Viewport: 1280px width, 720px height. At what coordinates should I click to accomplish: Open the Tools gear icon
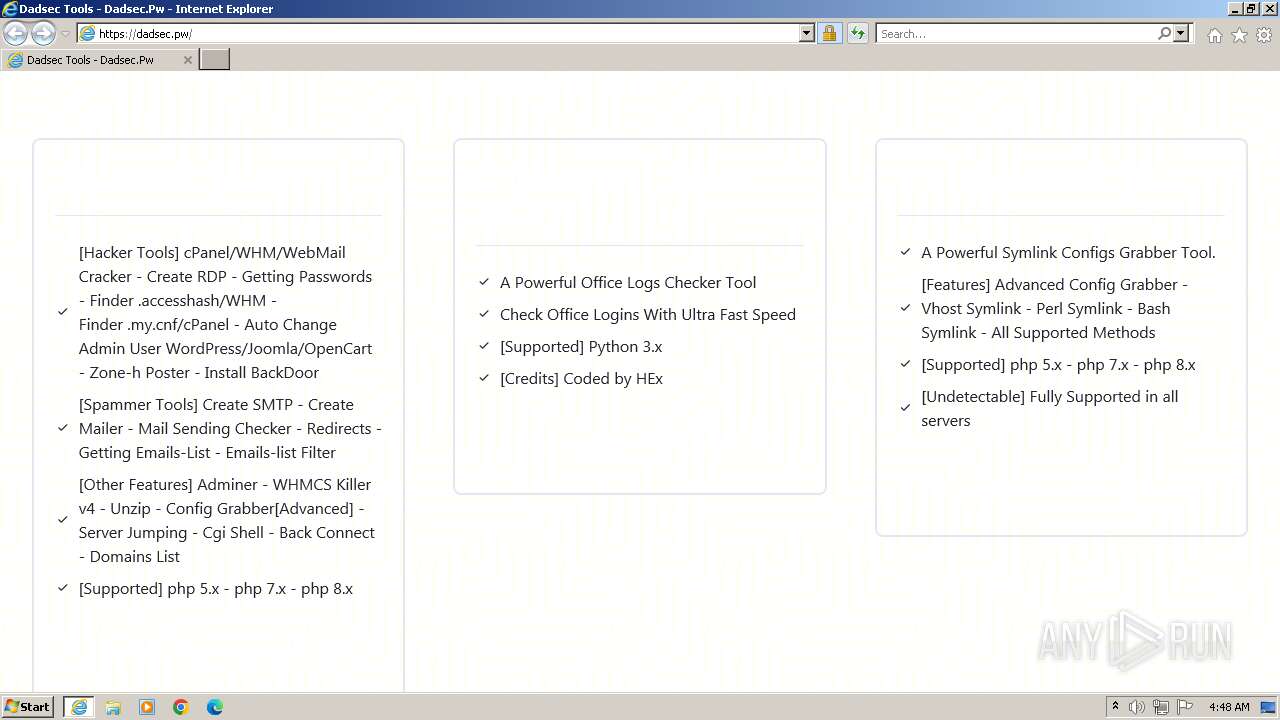coord(1264,35)
